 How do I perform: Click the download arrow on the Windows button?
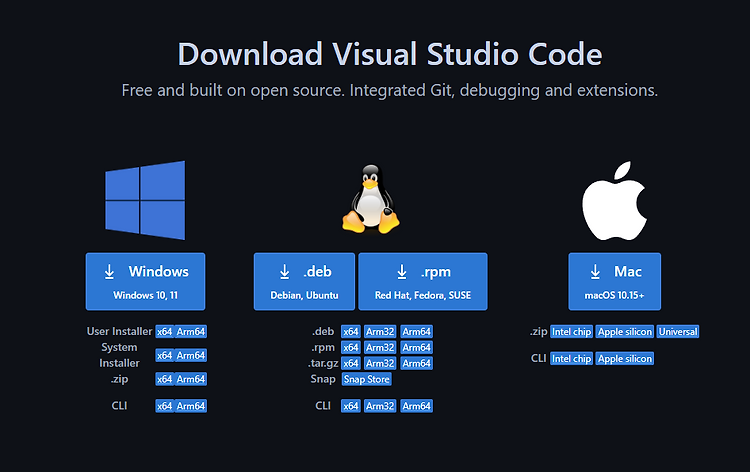(110, 272)
